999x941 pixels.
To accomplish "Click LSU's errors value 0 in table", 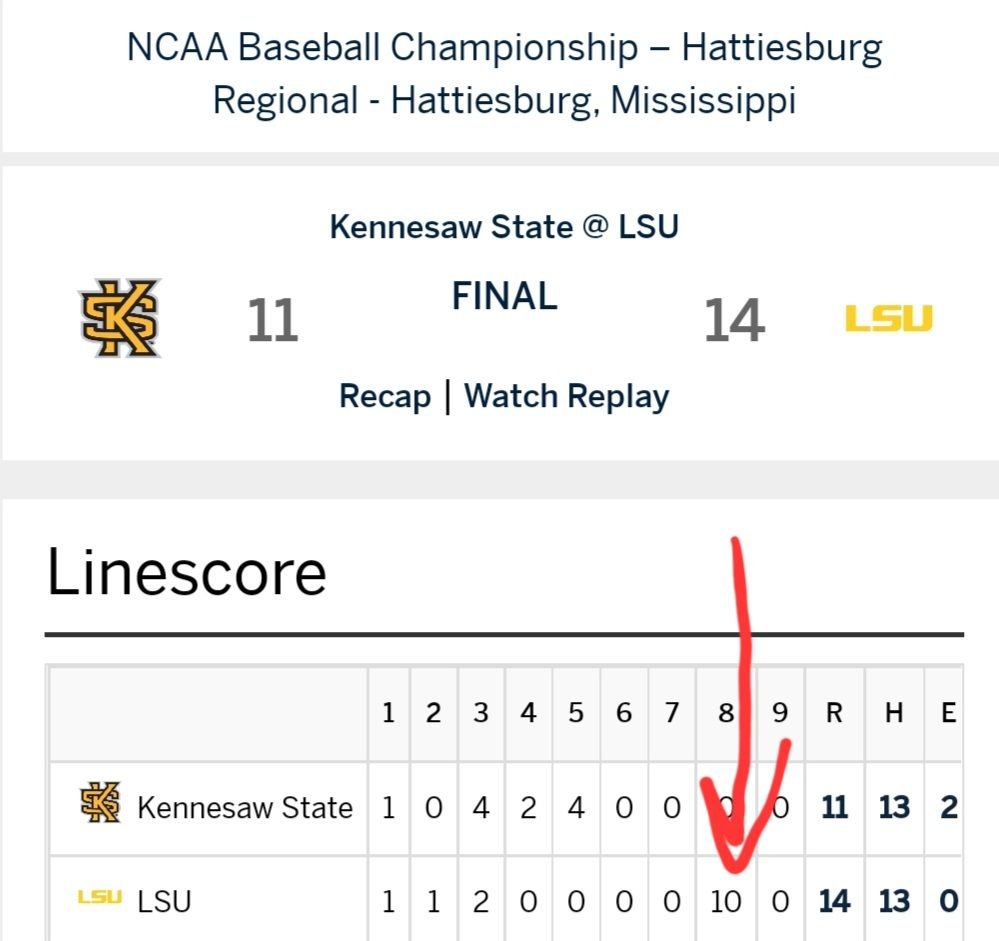I will click(949, 901).
